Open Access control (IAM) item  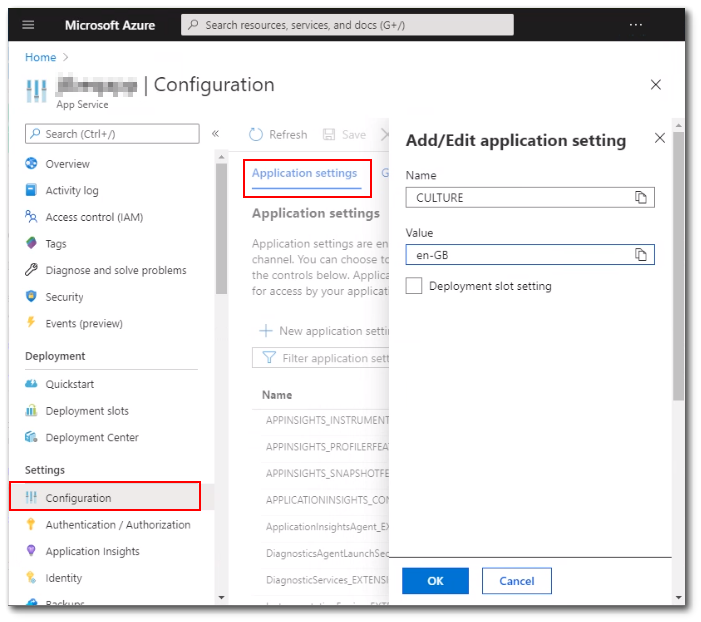pyautogui.click(x=94, y=217)
